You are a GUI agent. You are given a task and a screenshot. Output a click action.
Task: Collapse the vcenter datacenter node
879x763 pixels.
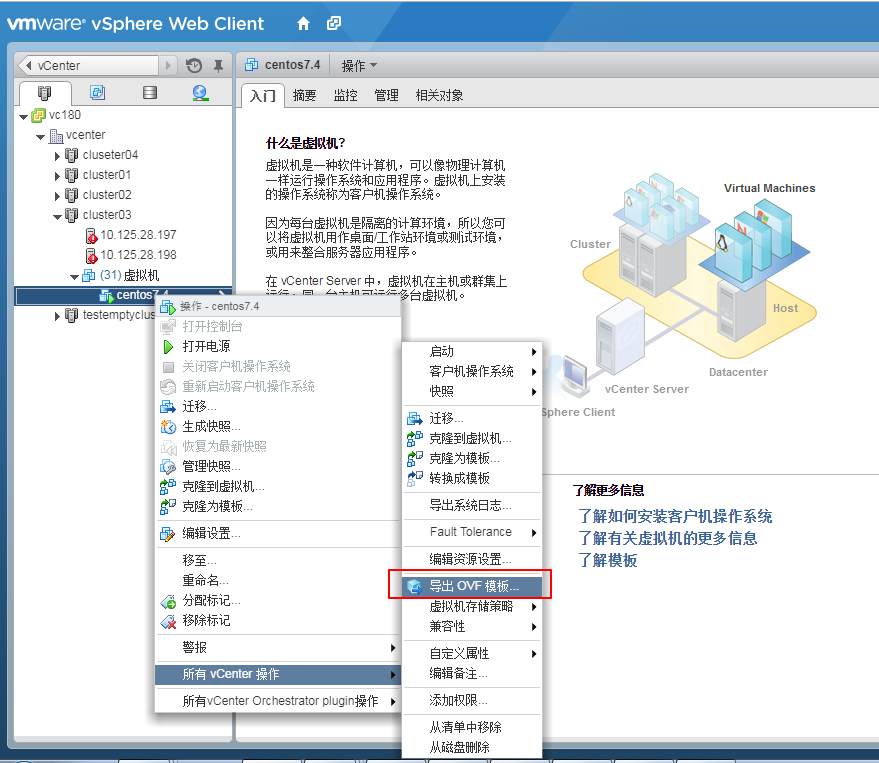click(x=40, y=136)
